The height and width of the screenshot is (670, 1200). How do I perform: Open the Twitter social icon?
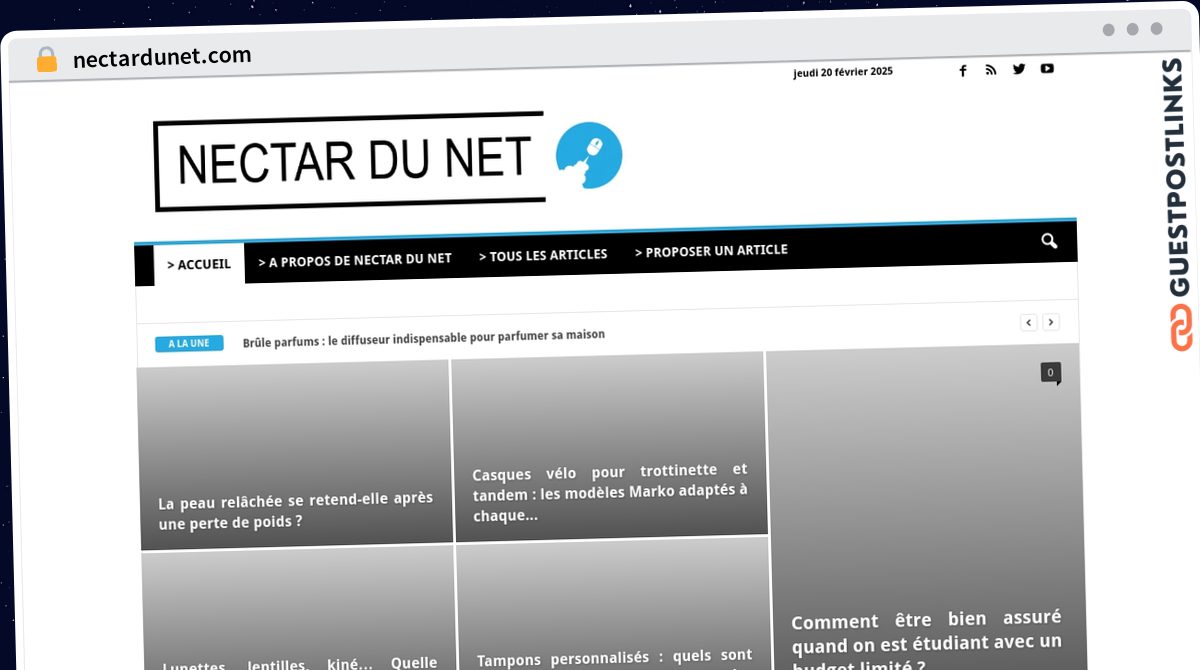(1019, 69)
